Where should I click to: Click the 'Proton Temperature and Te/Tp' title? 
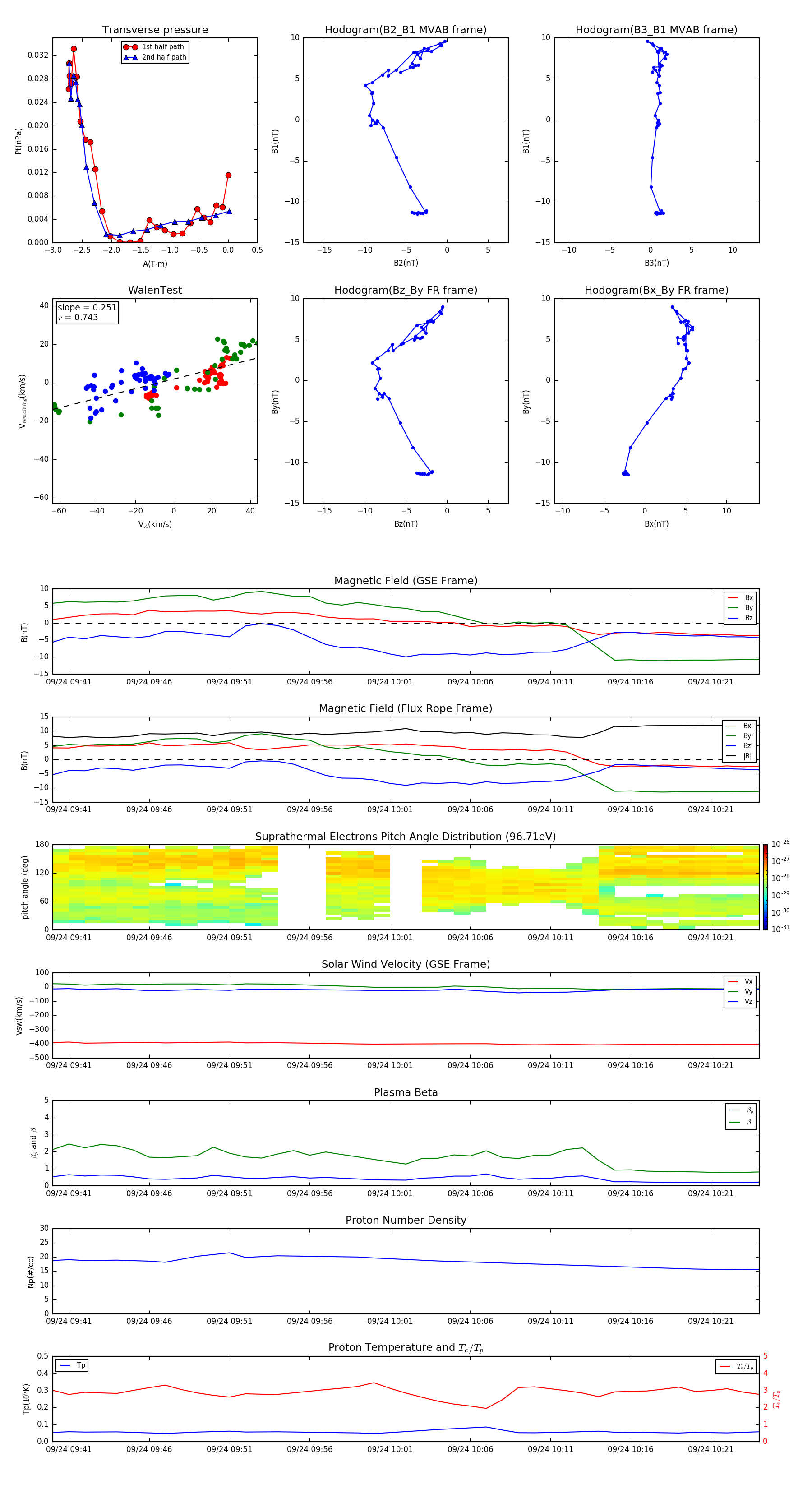point(406,1348)
